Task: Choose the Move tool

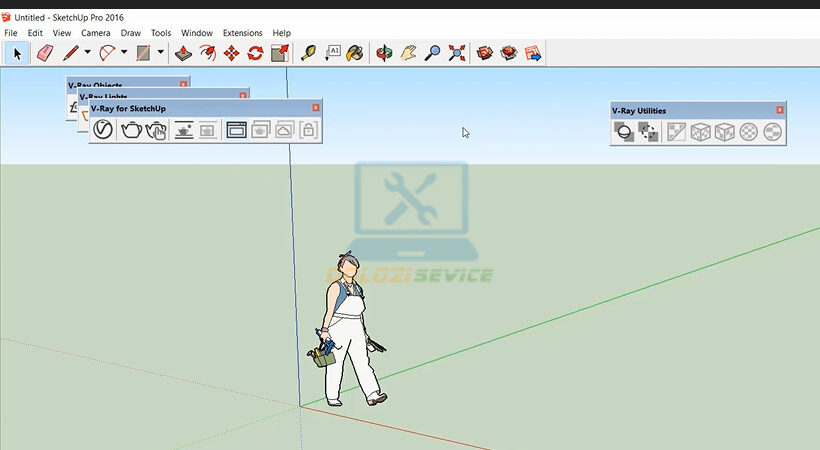Action: tap(231, 52)
